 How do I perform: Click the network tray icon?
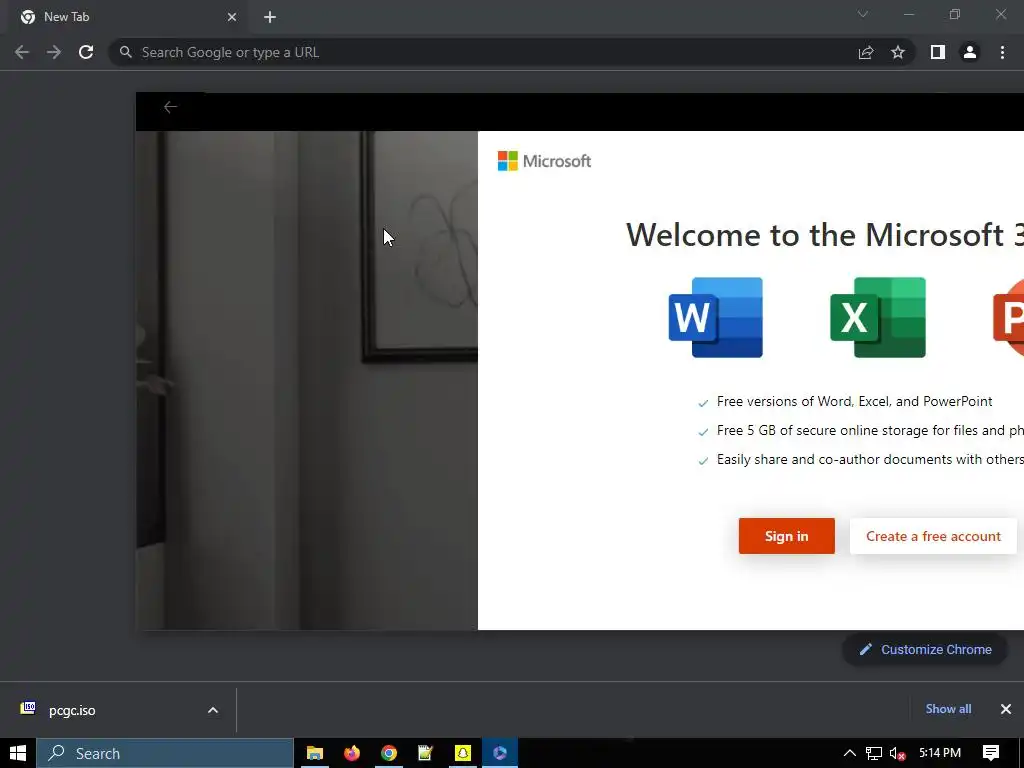pyautogui.click(x=874, y=753)
